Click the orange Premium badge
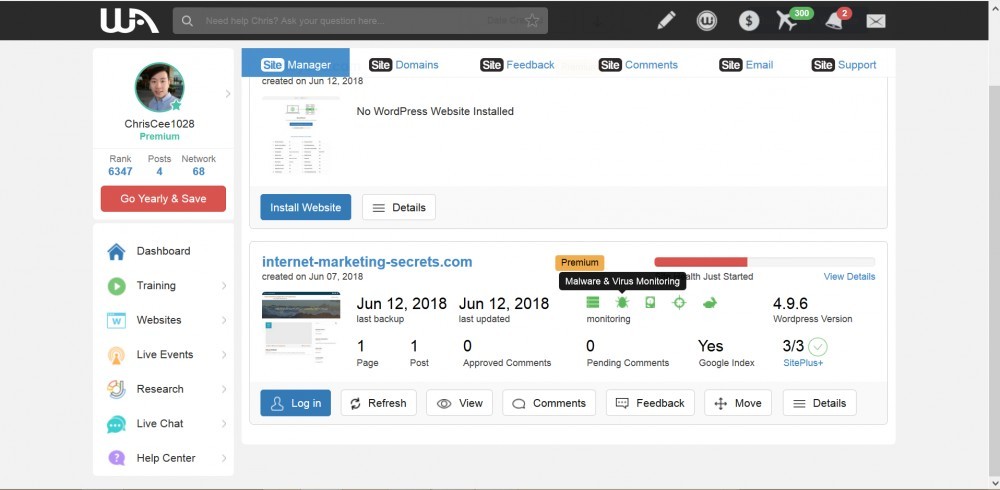The image size is (1000, 490). [580, 262]
